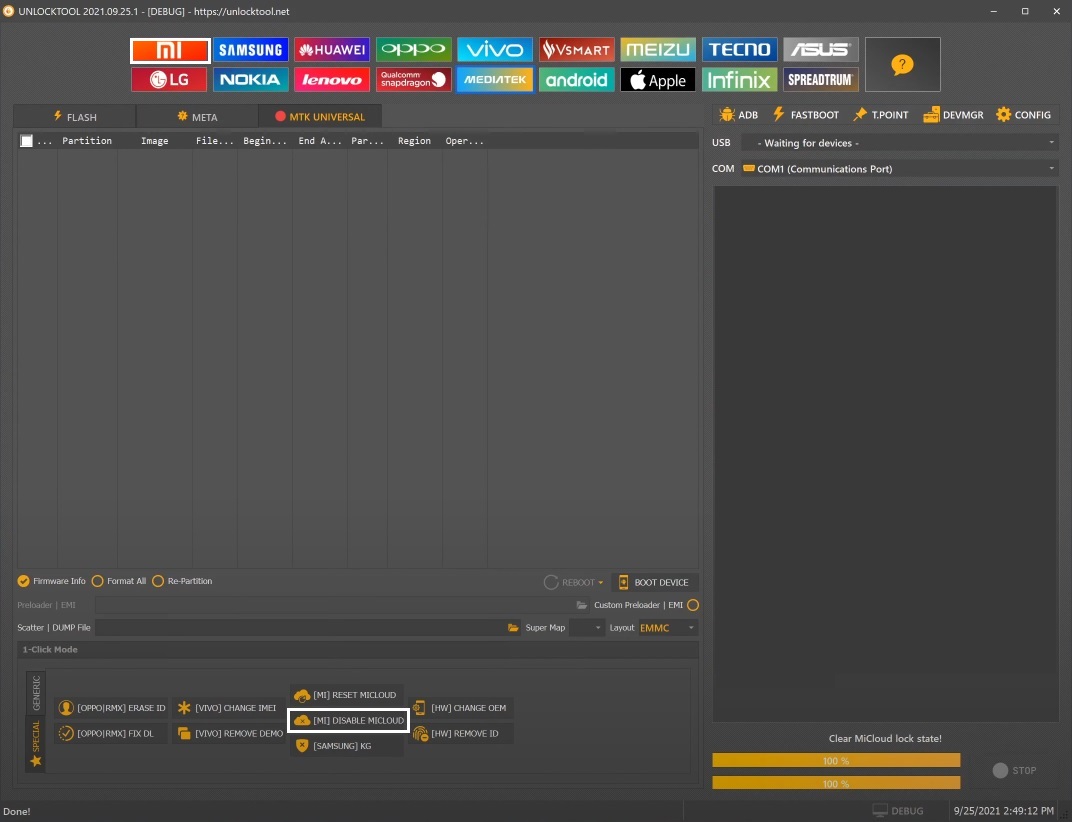This screenshot has width=1072, height=822.
Task: Open the help question mark tile
Action: click(x=902, y=65)
